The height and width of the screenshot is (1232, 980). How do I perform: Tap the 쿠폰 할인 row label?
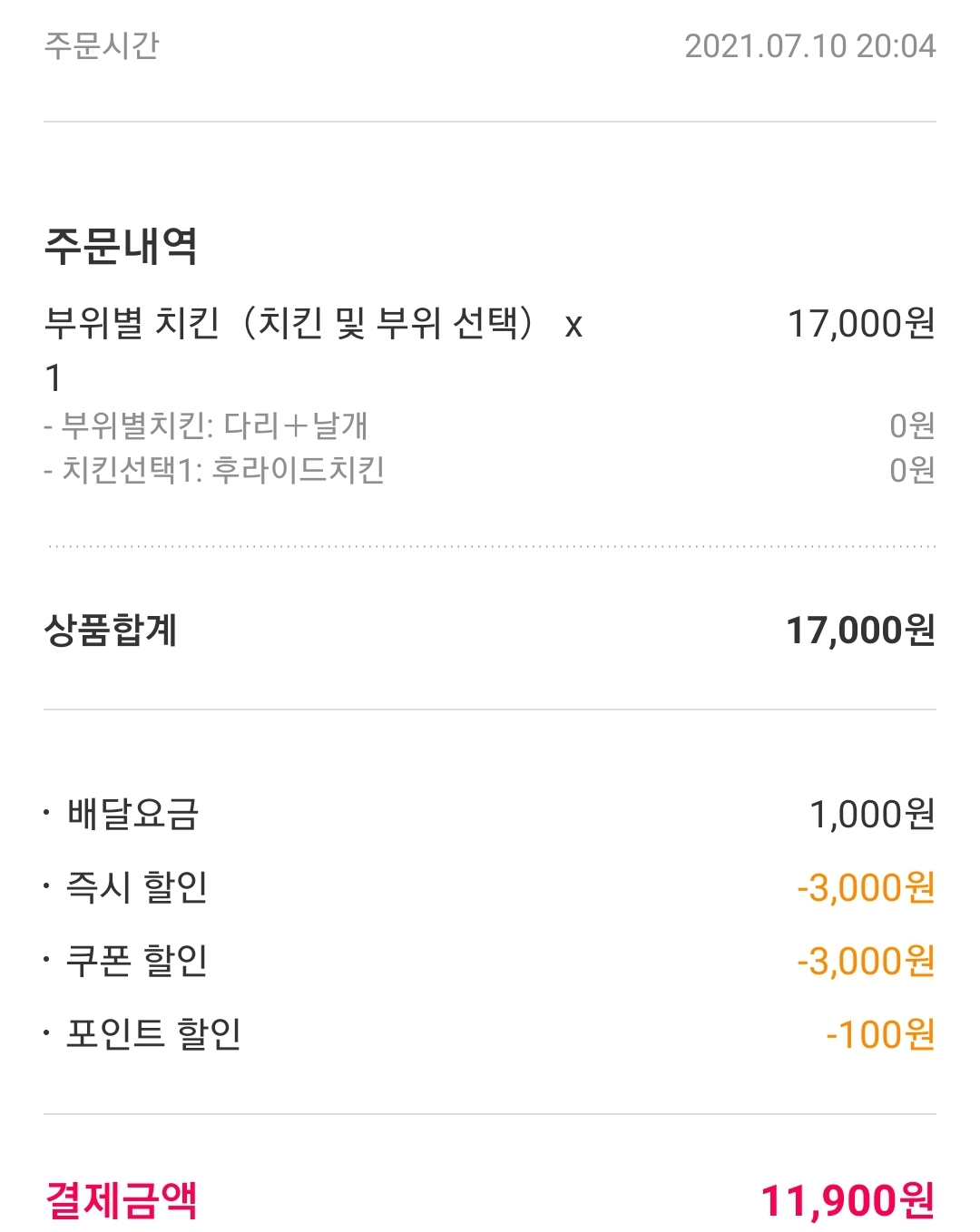coord(137,961)
